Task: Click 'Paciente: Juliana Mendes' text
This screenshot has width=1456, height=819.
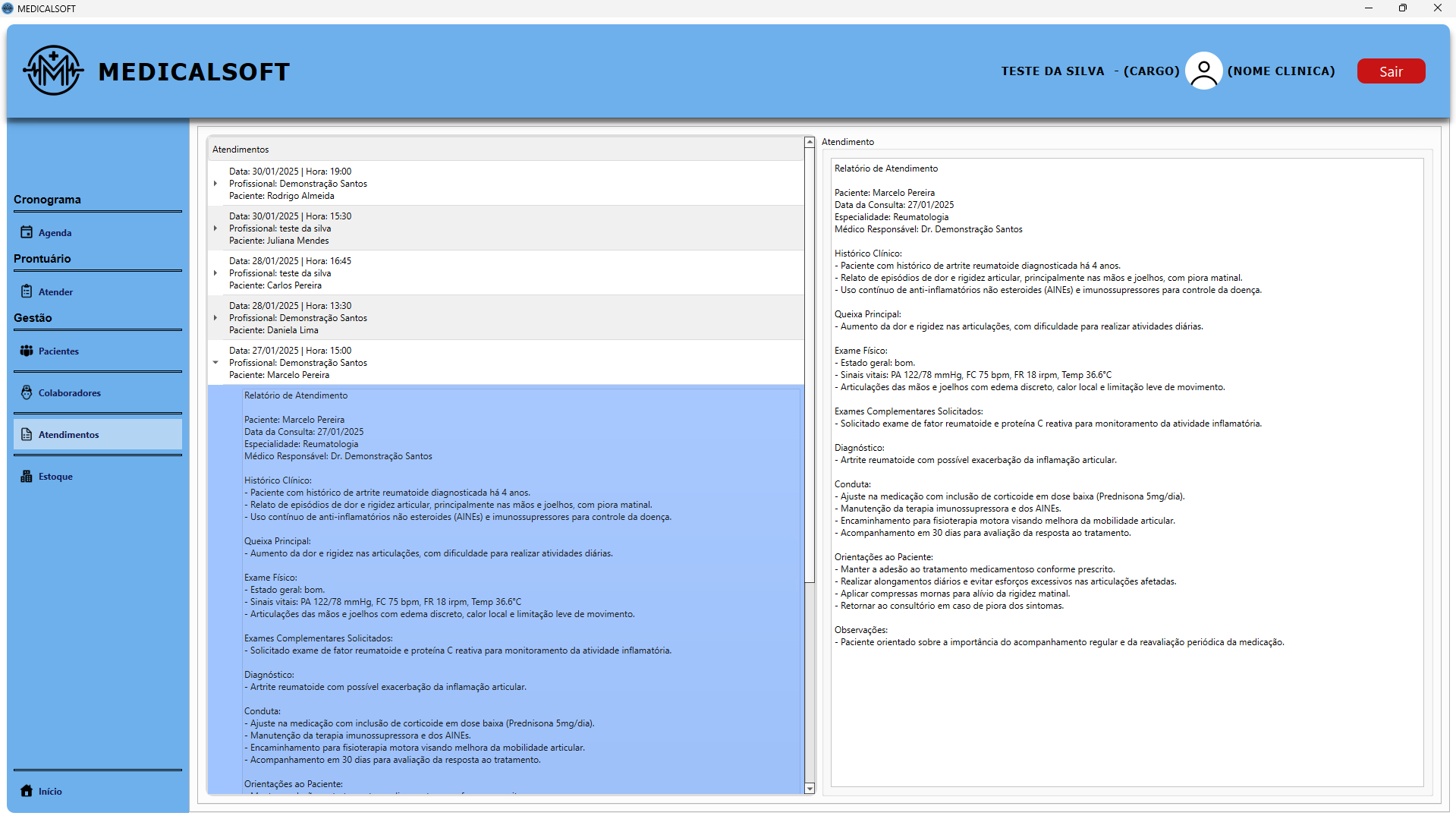Action: 278,241
